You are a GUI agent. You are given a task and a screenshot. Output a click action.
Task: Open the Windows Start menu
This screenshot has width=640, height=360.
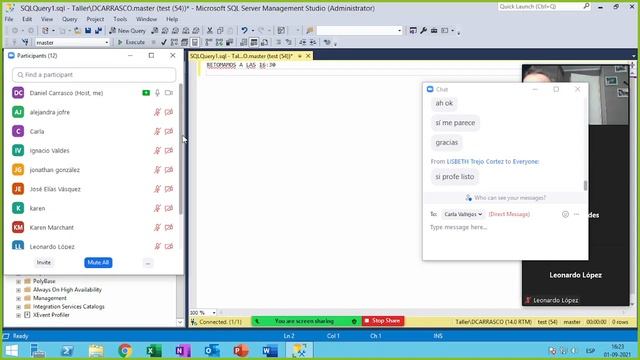[x=11, y=351]
